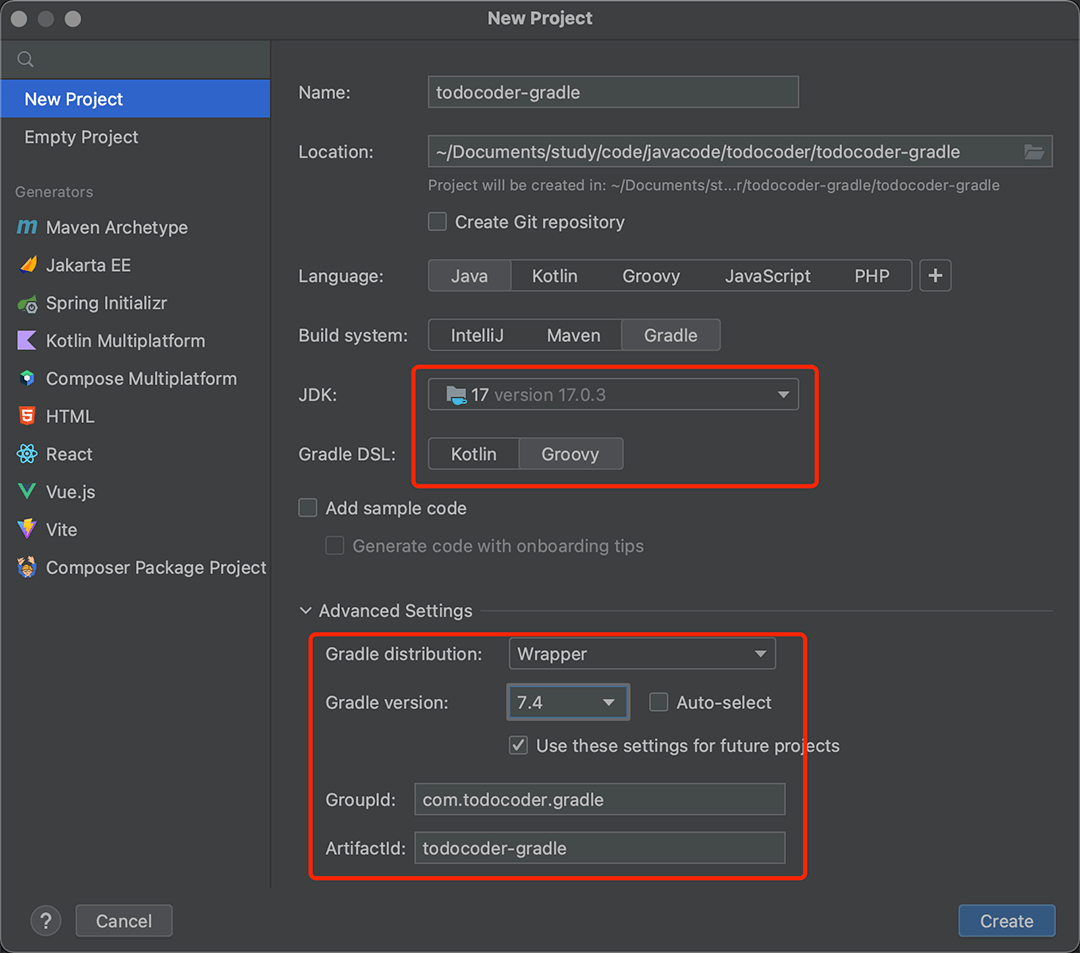Set Gradle DSL to Kotlin
Viewport: 1080px width, 953px height.
coord(474,454)
